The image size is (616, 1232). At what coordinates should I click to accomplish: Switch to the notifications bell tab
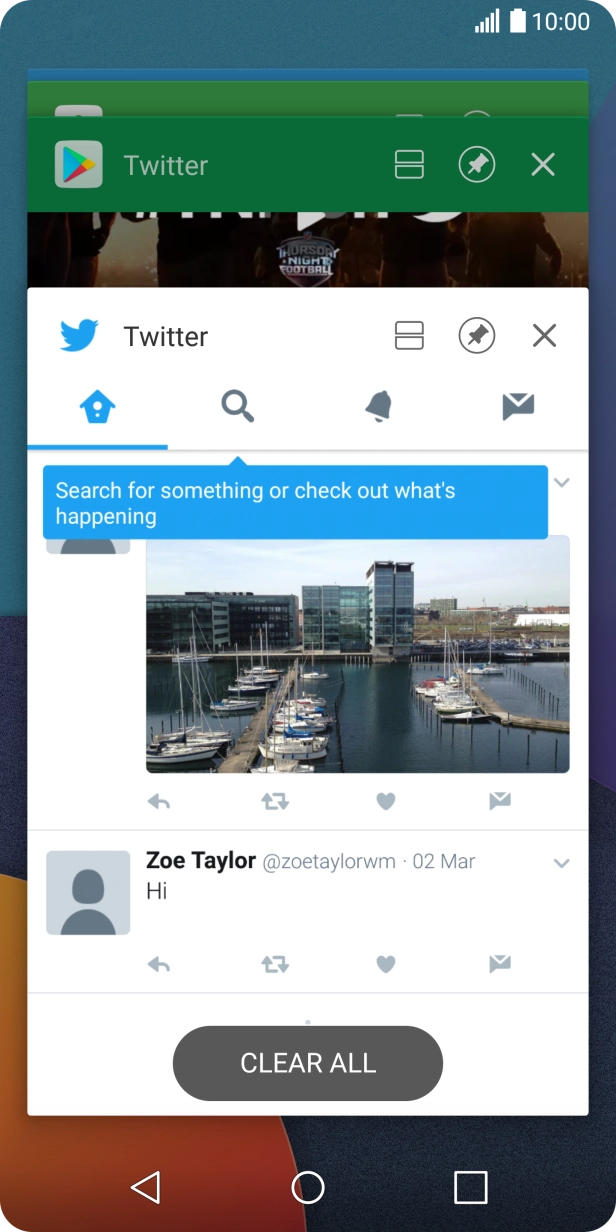(378, 407)
